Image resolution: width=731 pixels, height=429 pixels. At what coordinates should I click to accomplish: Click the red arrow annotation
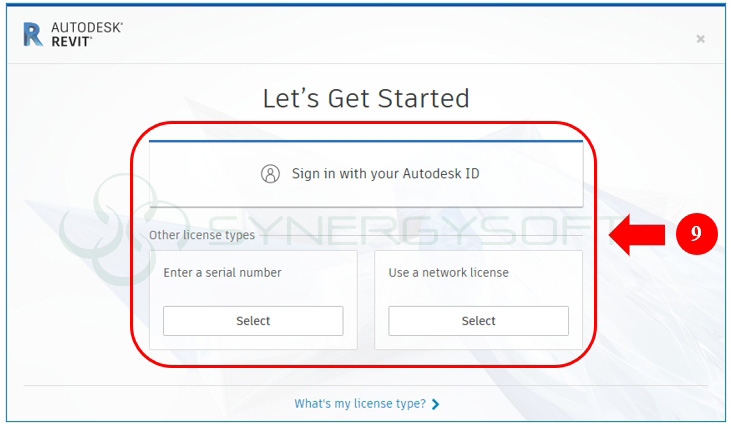click(x=639, y=234)
